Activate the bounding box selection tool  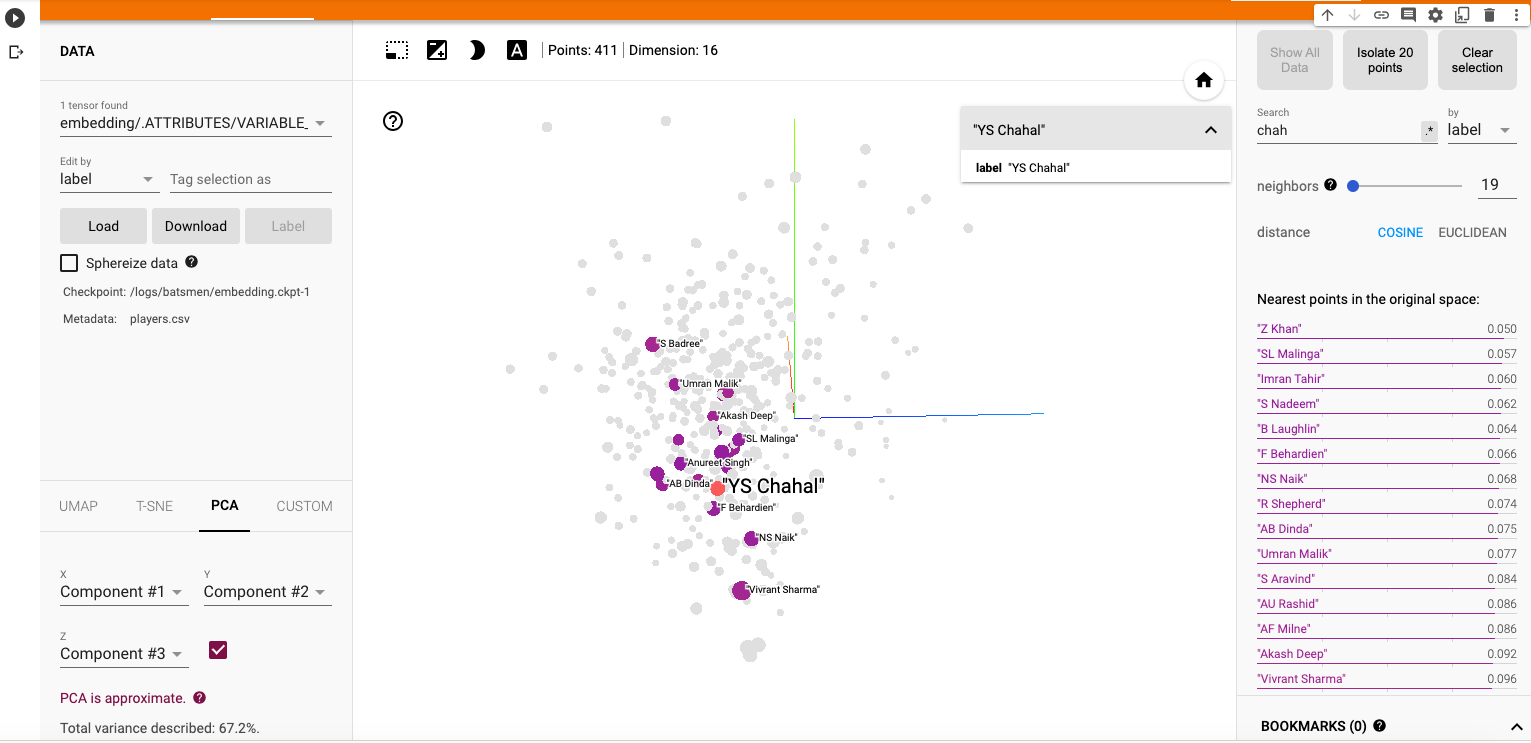click(397, 50)
